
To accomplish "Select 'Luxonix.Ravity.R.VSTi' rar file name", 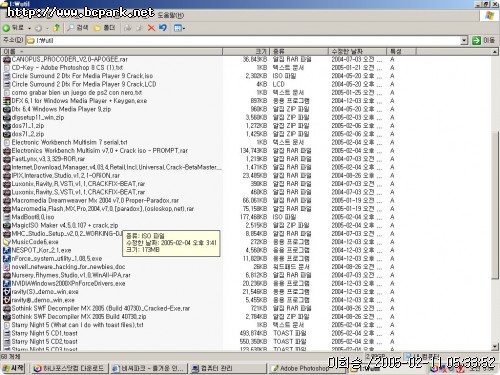I will pos(78,184).
